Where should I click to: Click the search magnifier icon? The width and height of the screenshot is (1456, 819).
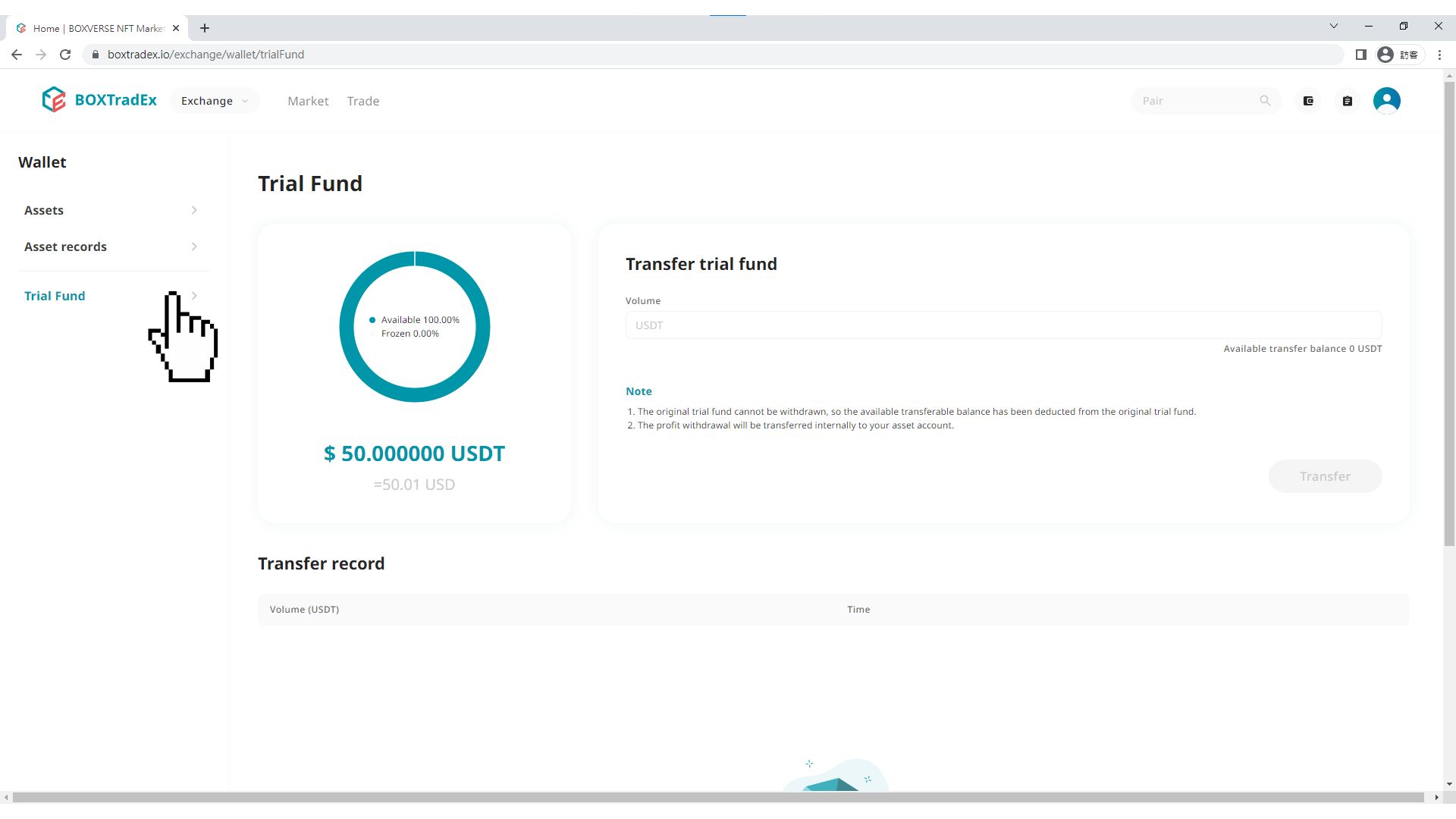coord(1265,101)
